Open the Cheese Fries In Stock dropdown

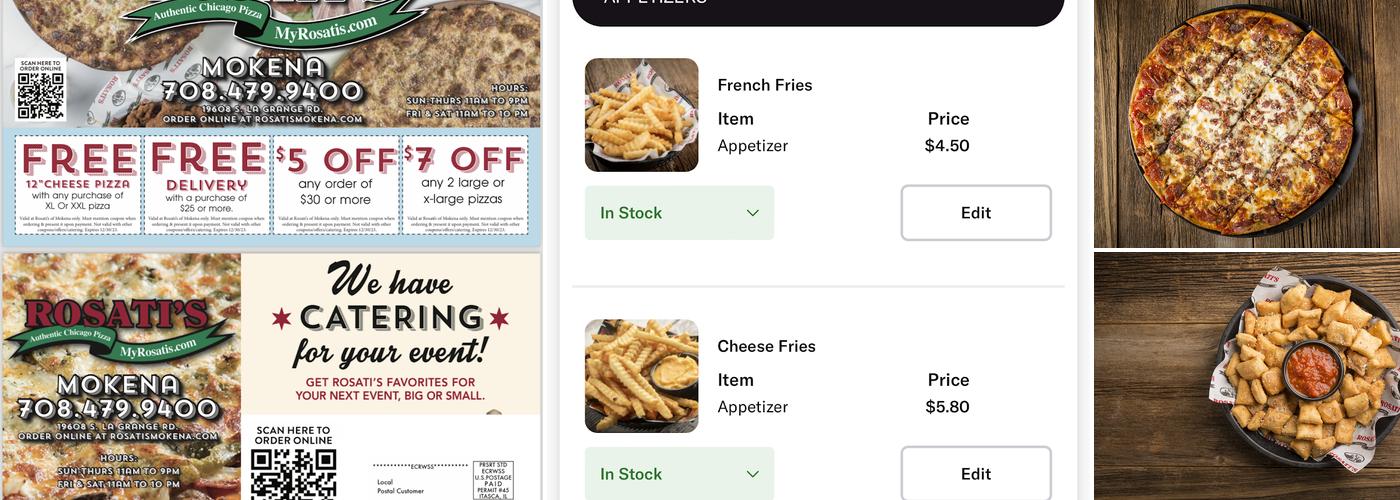click(679, 474)
